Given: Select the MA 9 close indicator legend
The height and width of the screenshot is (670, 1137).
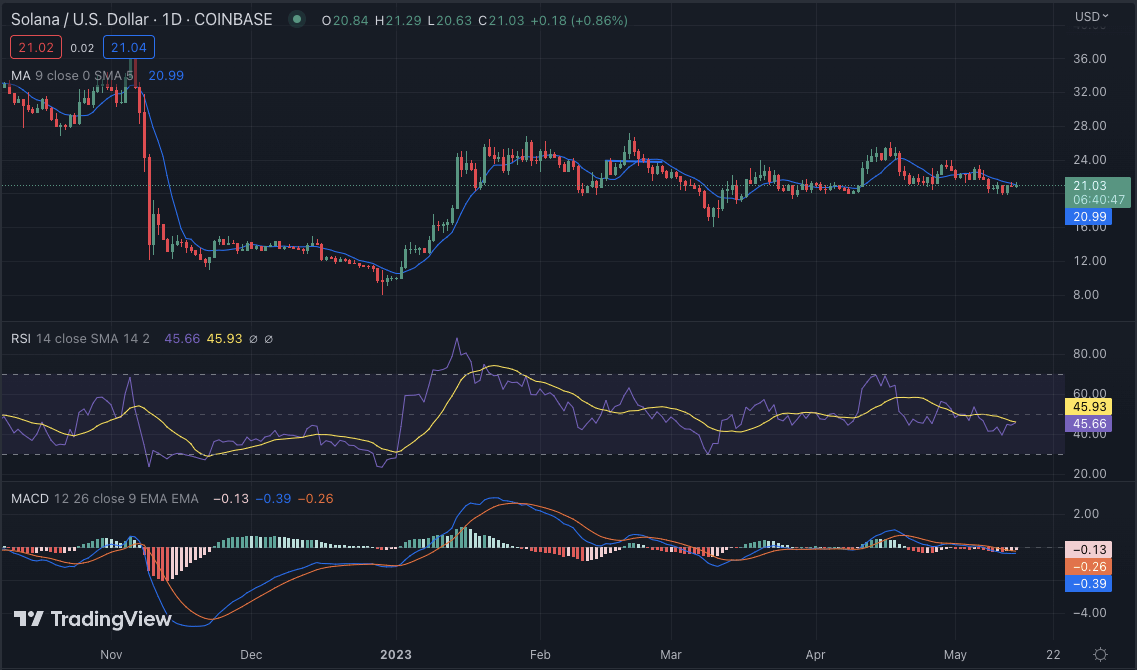Looking at the screenshot, I should pos(72,75).
